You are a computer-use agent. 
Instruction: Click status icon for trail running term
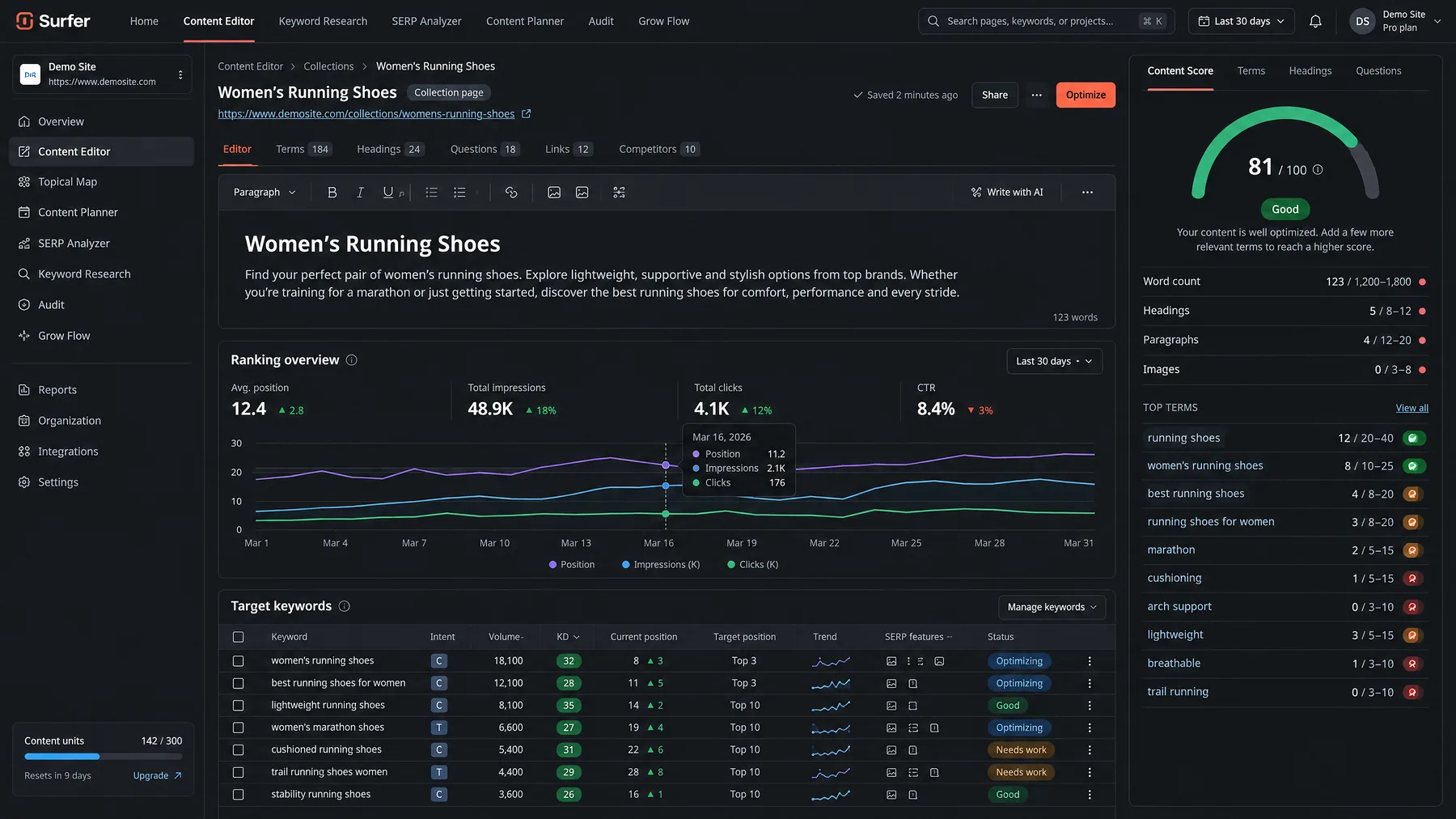coord(1413,692)
